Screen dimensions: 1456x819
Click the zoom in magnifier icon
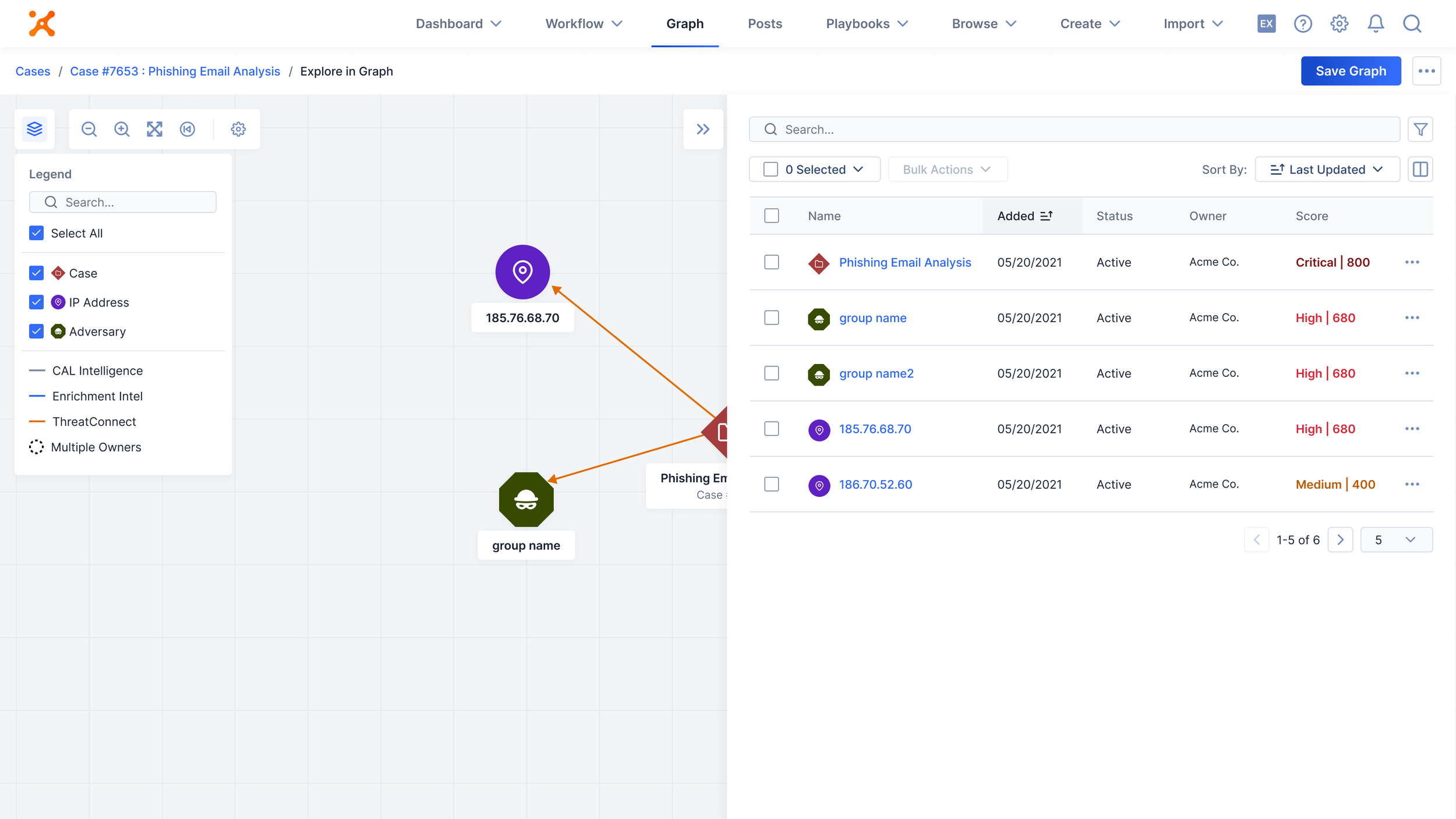pyautogui.click(x=122, y=129)
